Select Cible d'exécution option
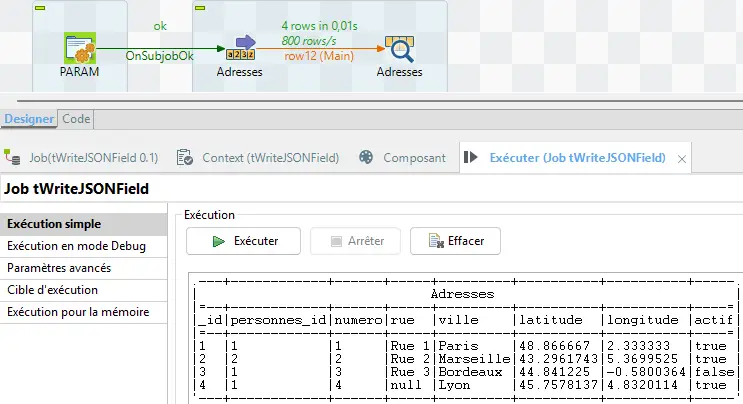This screenshot has width=743, height=404. [52, 290]
